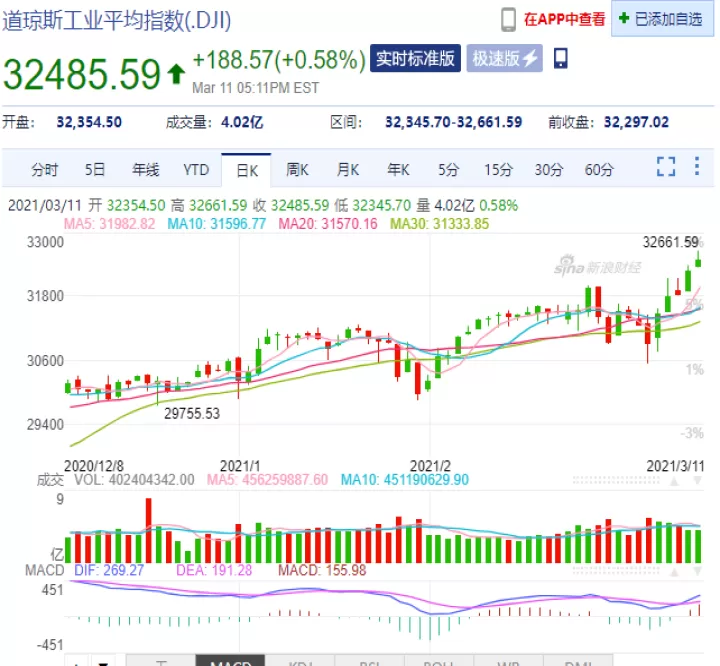The image size is (720, 666).
Task: Select the 15分 interval tab
Action: (x=498, y=170)
